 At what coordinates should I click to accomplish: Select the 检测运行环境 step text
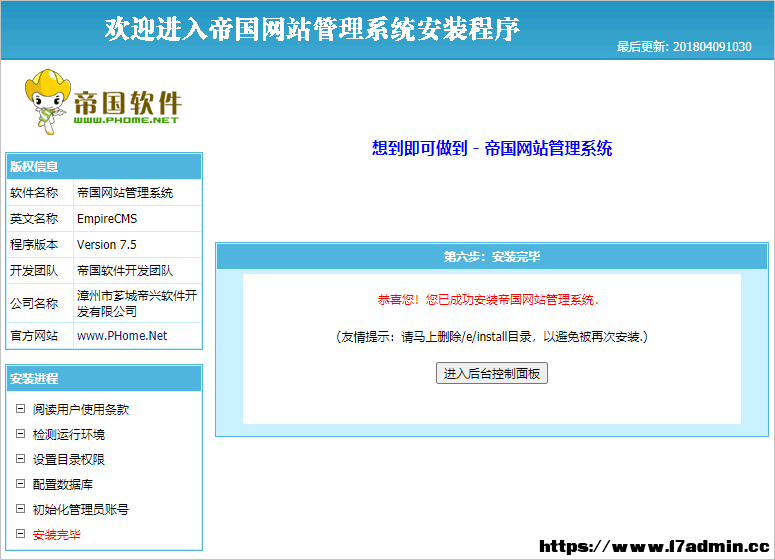click(69, 434)
